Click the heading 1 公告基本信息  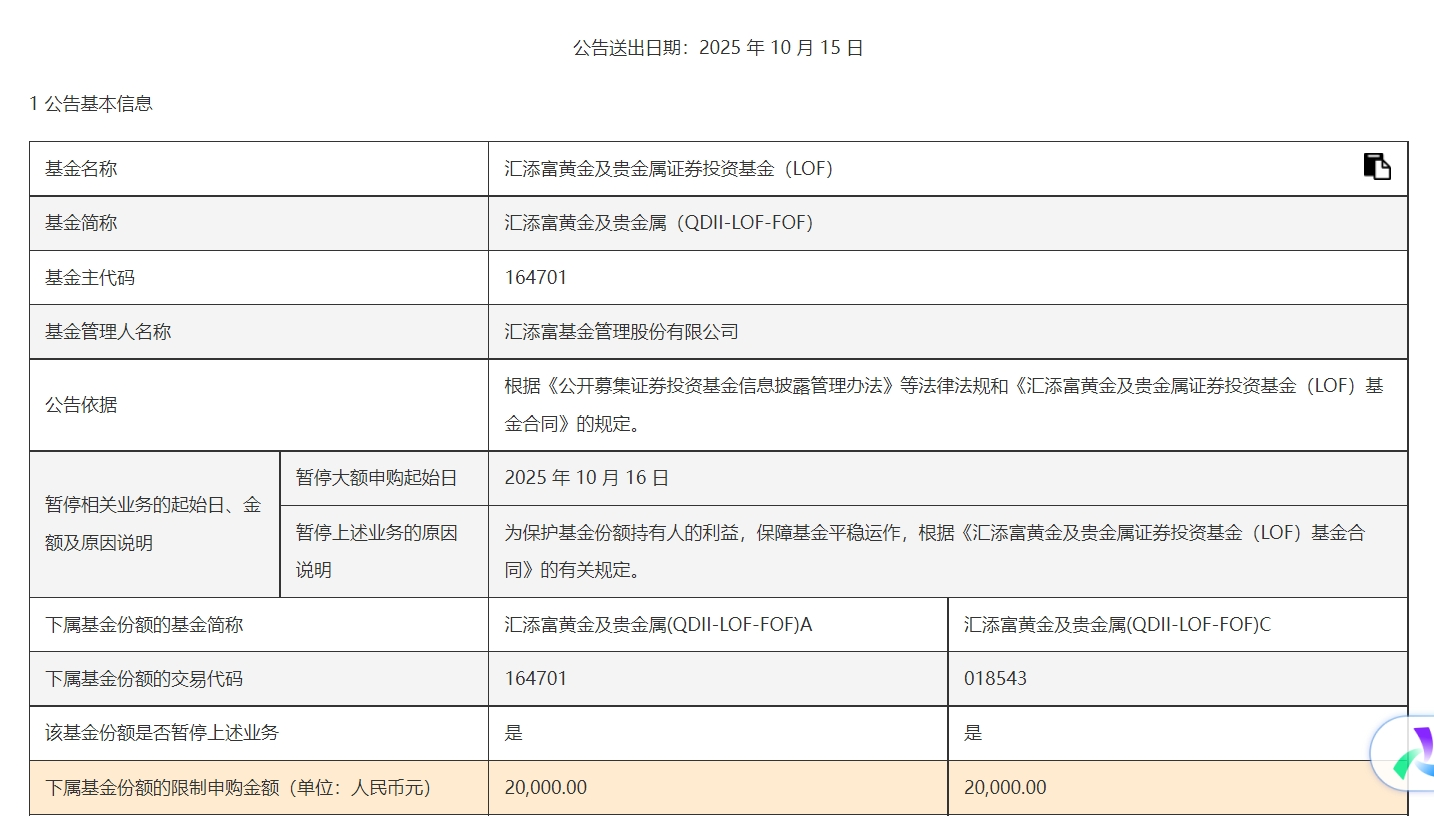[x=91, y=103]
